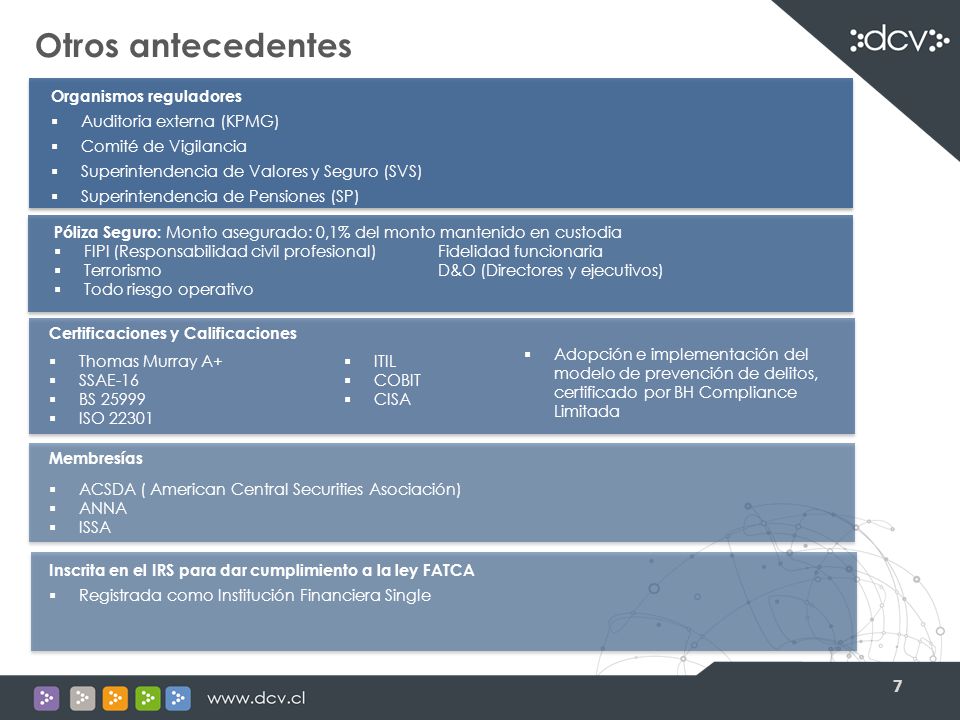960x720 pixels.
Task: Select the 'ITIL' bullet
Action: click(384, 361)
